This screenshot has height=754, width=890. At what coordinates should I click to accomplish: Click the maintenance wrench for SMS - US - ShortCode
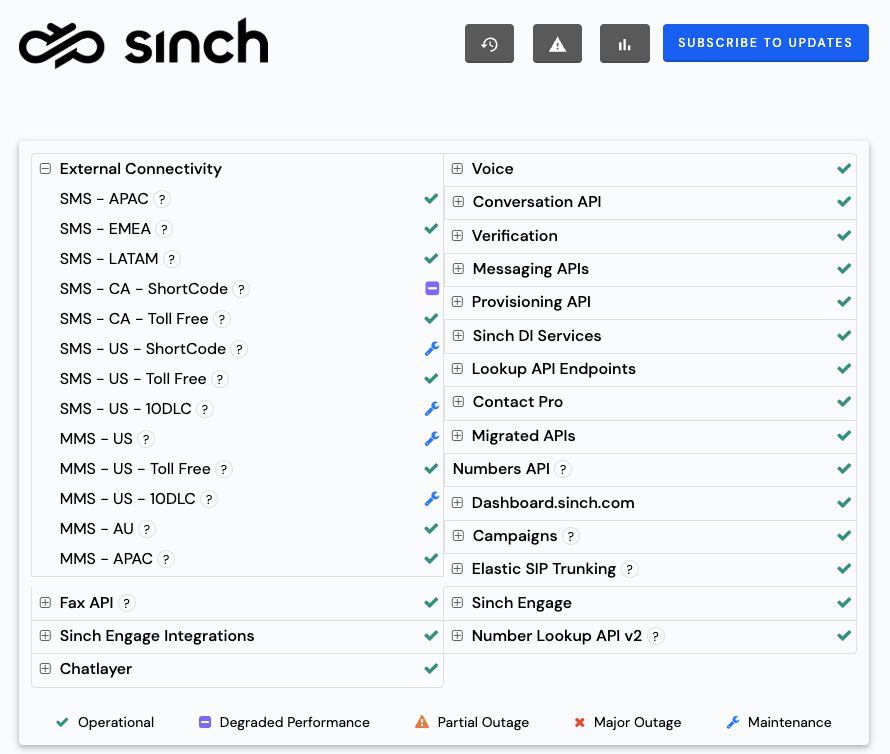tap(432, 349)
